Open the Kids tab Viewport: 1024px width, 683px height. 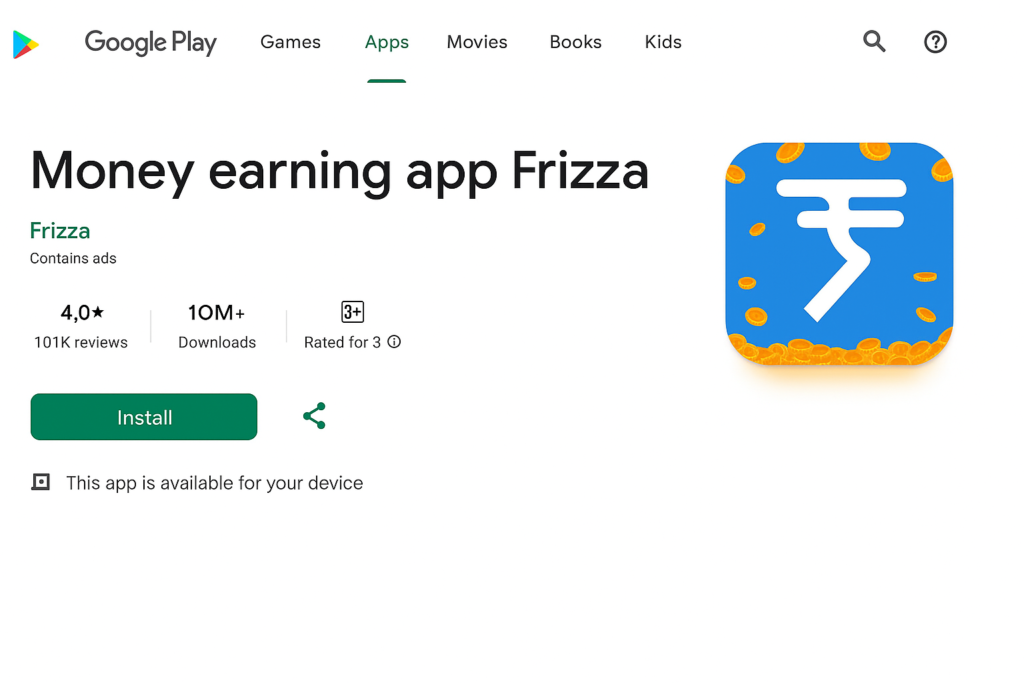(663, 42)
